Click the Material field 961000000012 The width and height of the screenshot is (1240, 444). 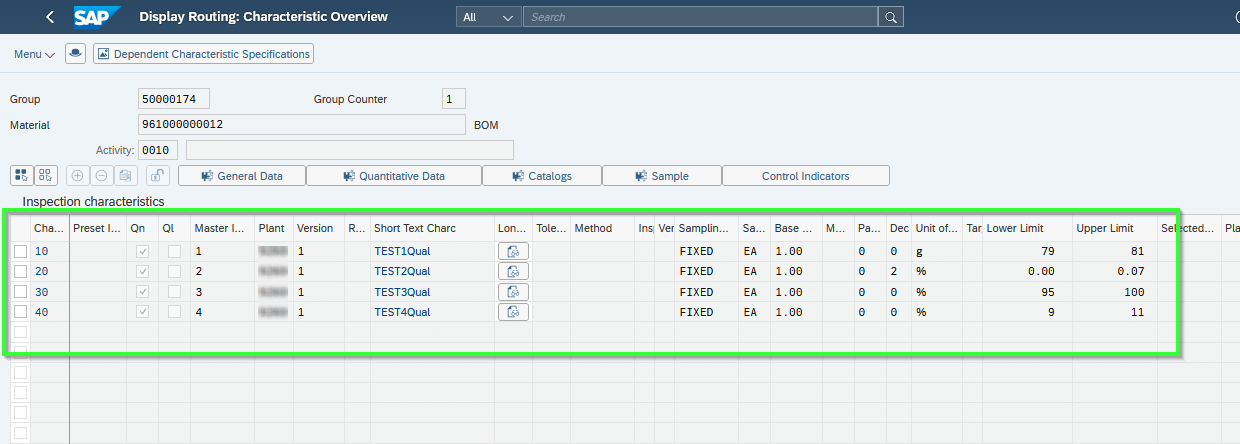(x=302, y=125)
